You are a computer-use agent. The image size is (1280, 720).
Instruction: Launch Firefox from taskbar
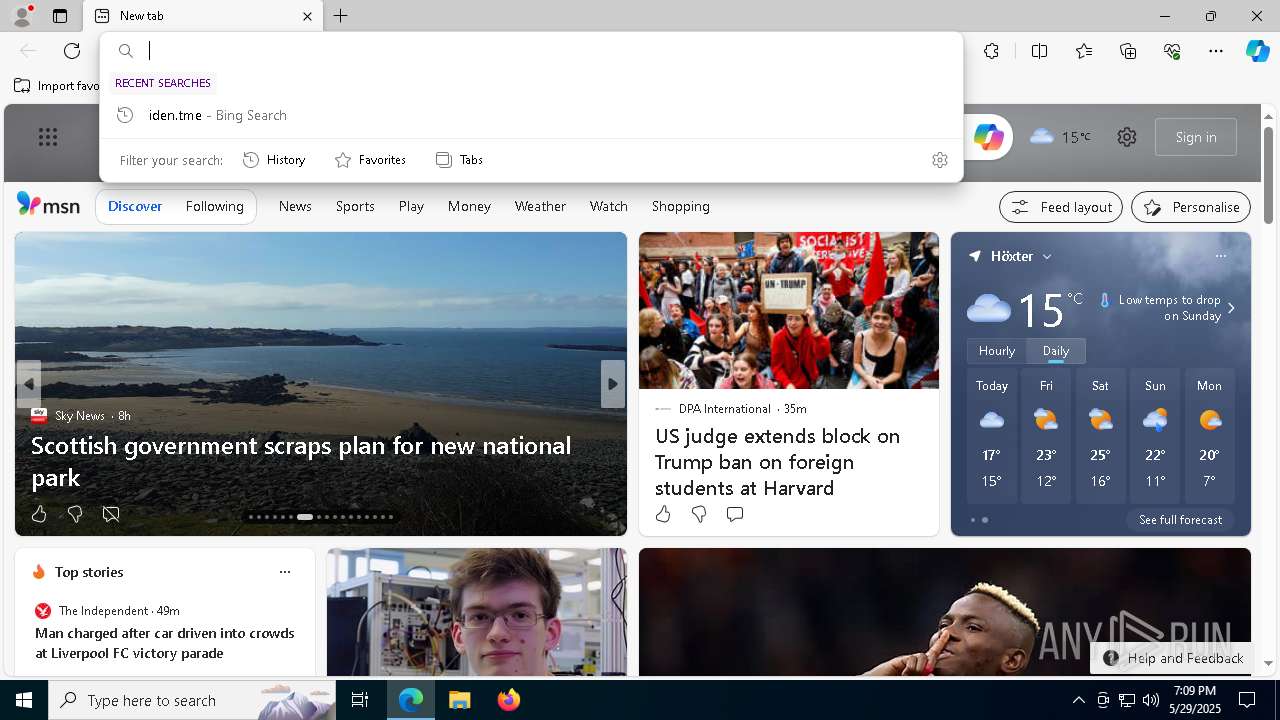tap(508, 700)
